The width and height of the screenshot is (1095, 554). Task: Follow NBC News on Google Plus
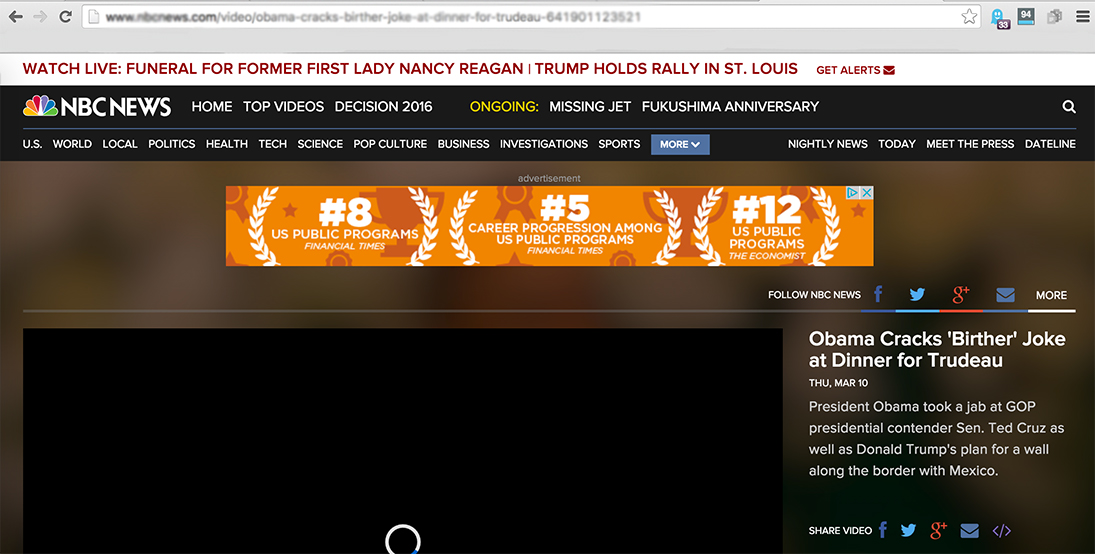(962, 294)
